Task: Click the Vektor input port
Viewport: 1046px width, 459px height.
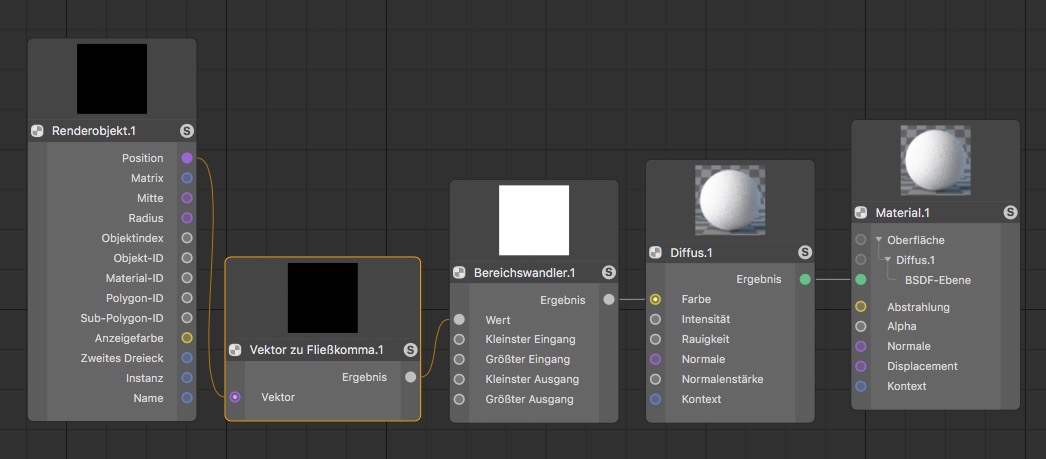Action: point(235,397)
